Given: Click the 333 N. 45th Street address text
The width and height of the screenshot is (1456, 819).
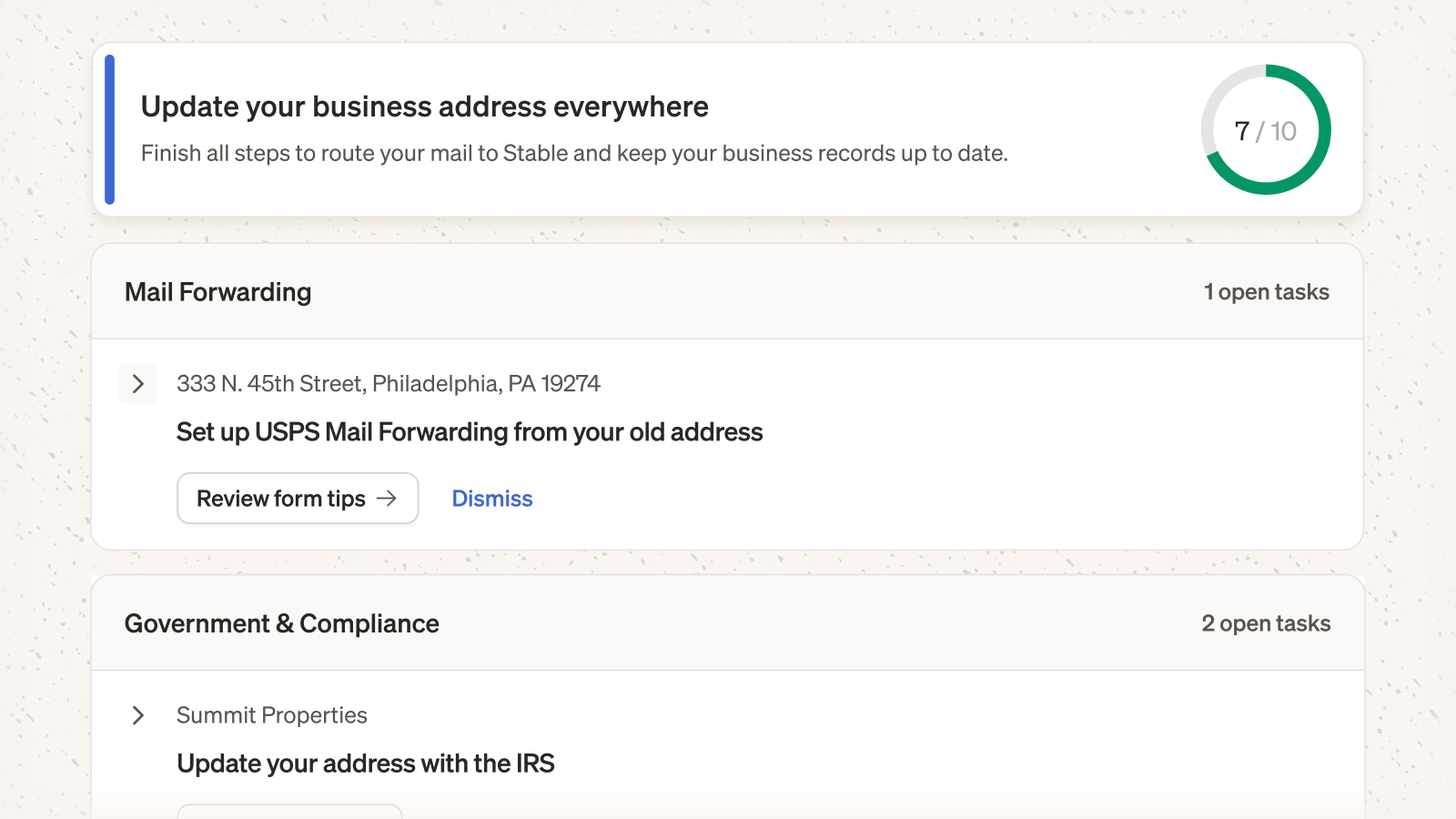Looking at the screenshot, I should [389, 384].
